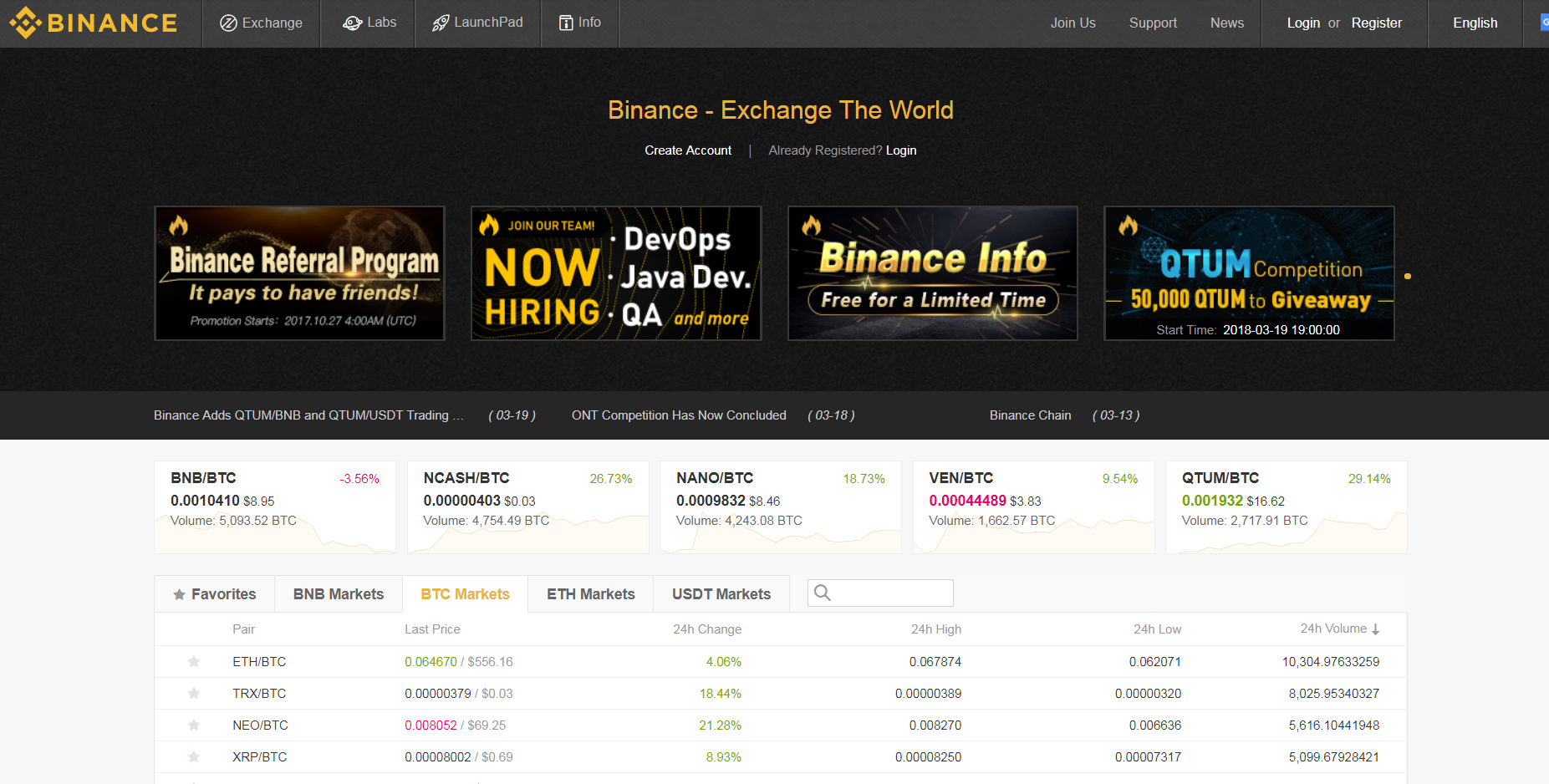Open ONT Competition Has Now Concluded announcement
Screen dimensions: 1549x784
click(679, 415)
